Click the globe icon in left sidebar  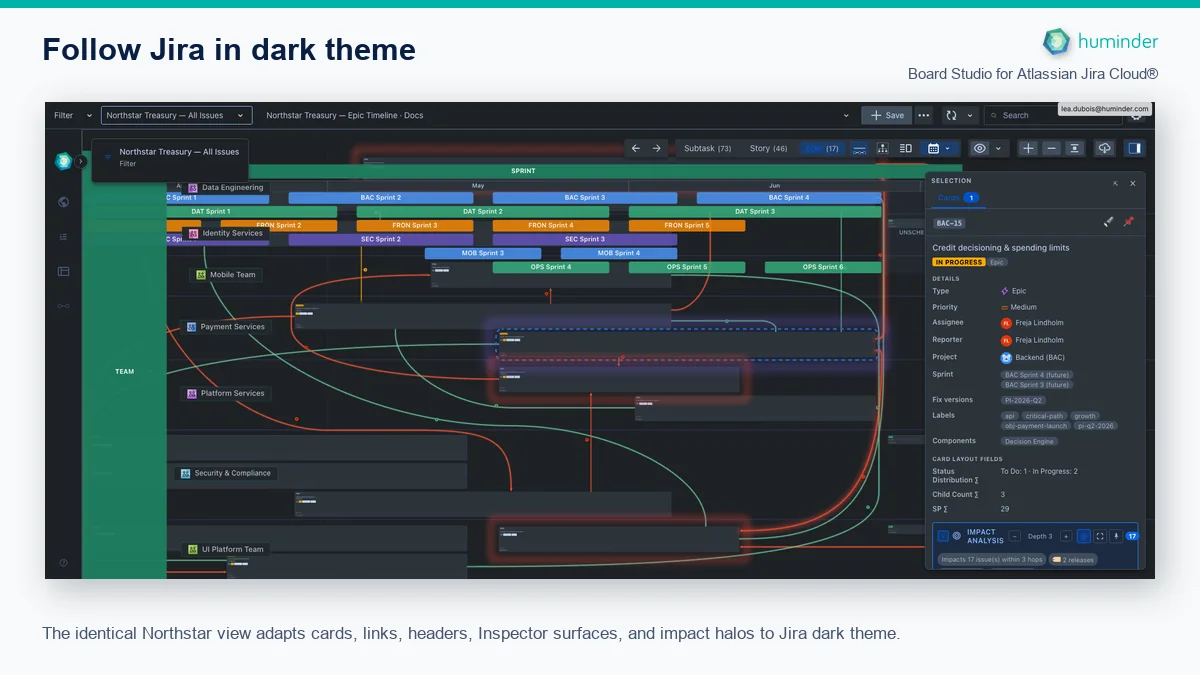pos(63,202)
